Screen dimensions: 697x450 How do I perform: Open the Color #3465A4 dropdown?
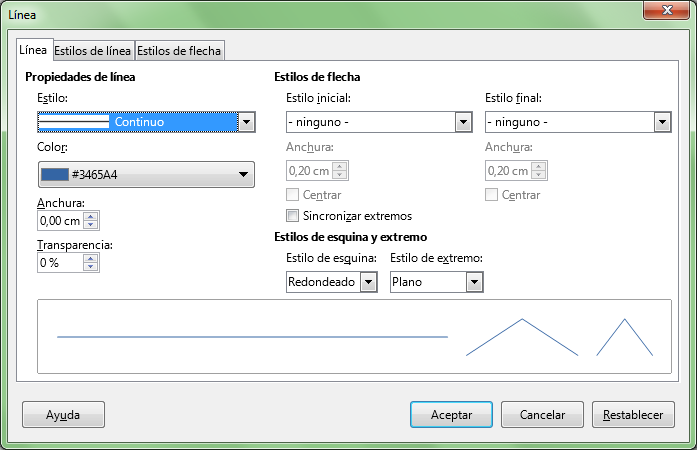[243, 175]
